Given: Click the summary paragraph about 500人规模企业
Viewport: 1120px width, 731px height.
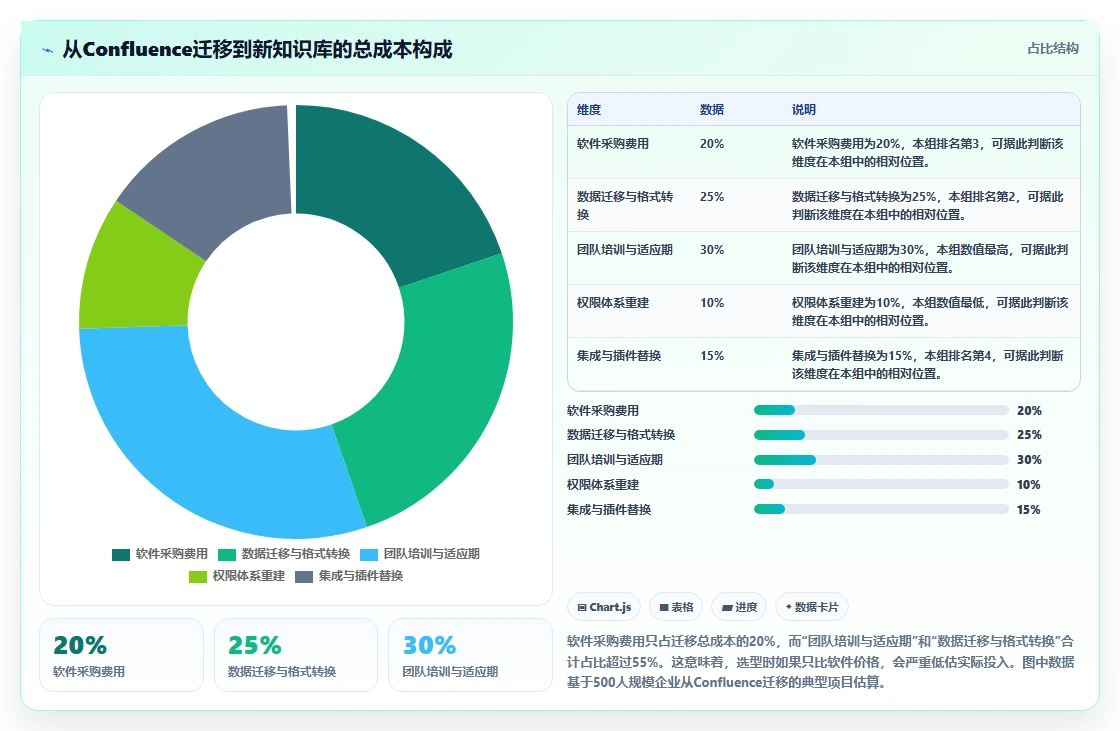Looking at the screenshot, I should 821,662.
